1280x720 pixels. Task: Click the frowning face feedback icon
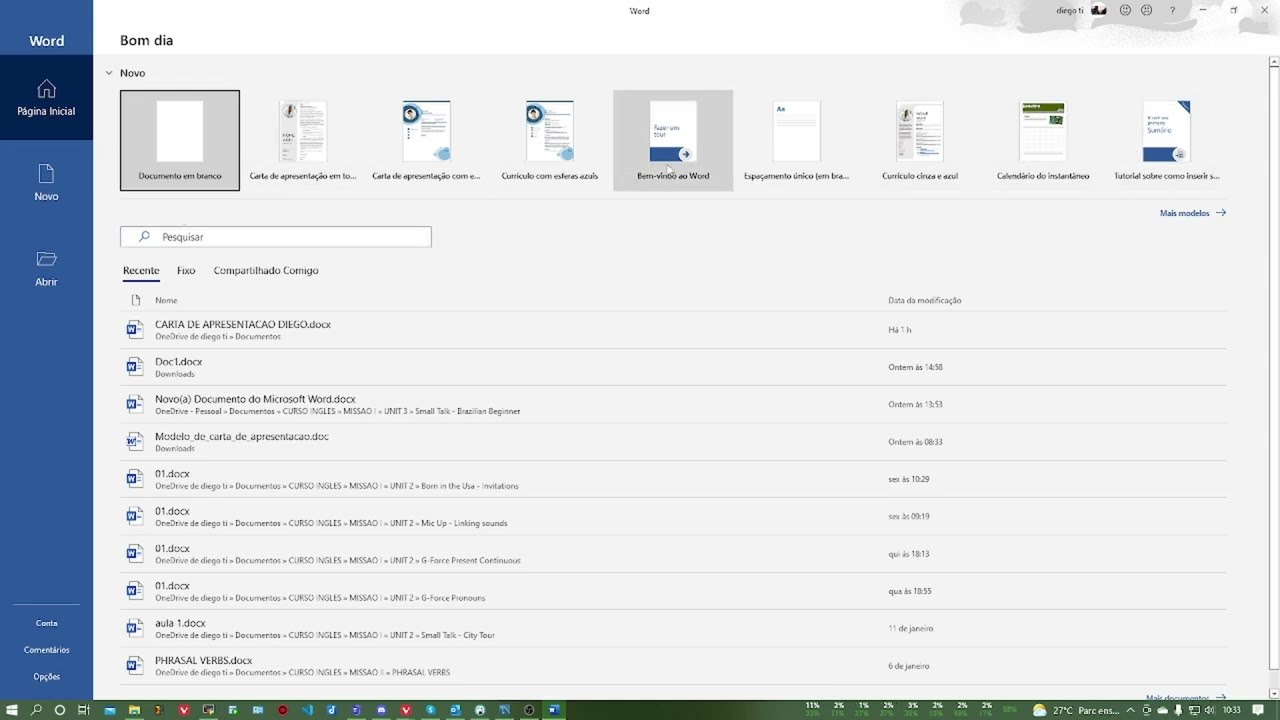(x=1147, y=10)
